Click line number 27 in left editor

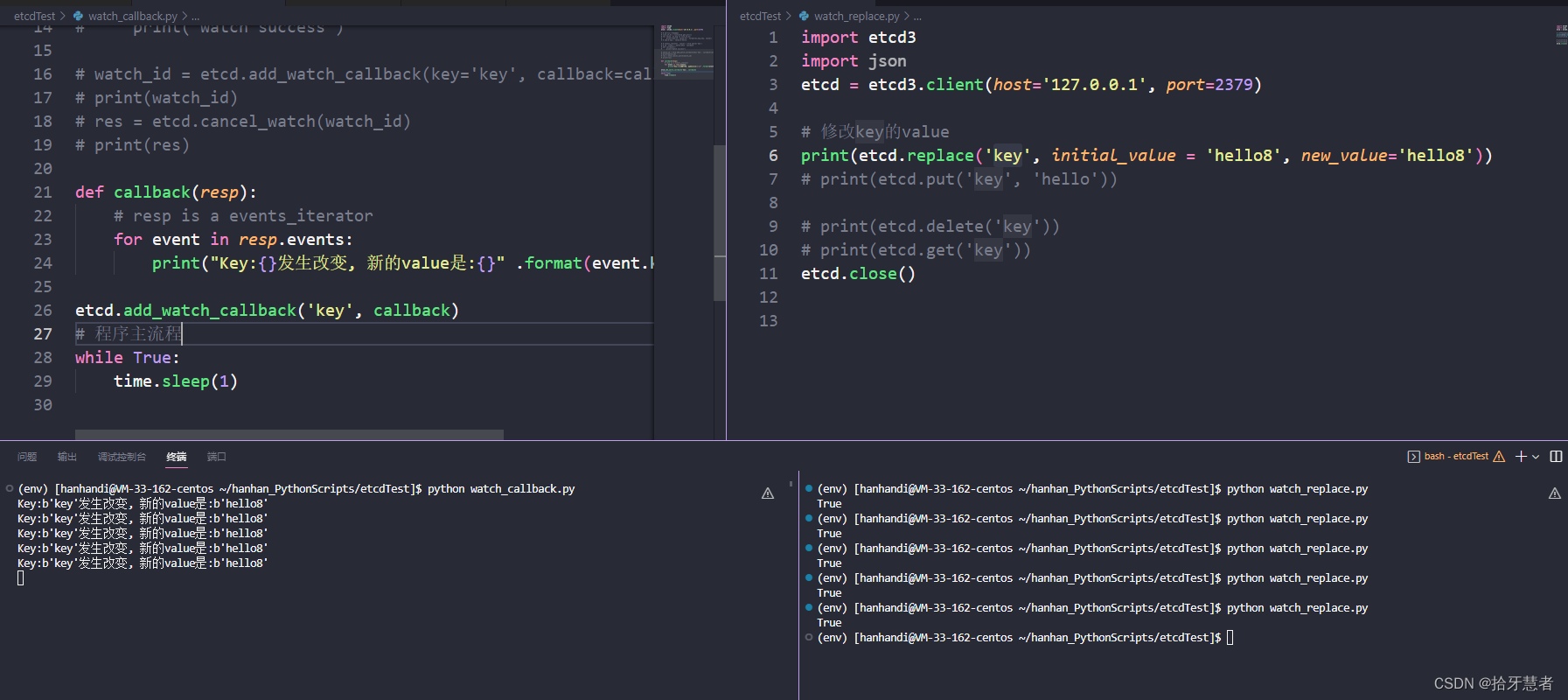click(43, 333)
